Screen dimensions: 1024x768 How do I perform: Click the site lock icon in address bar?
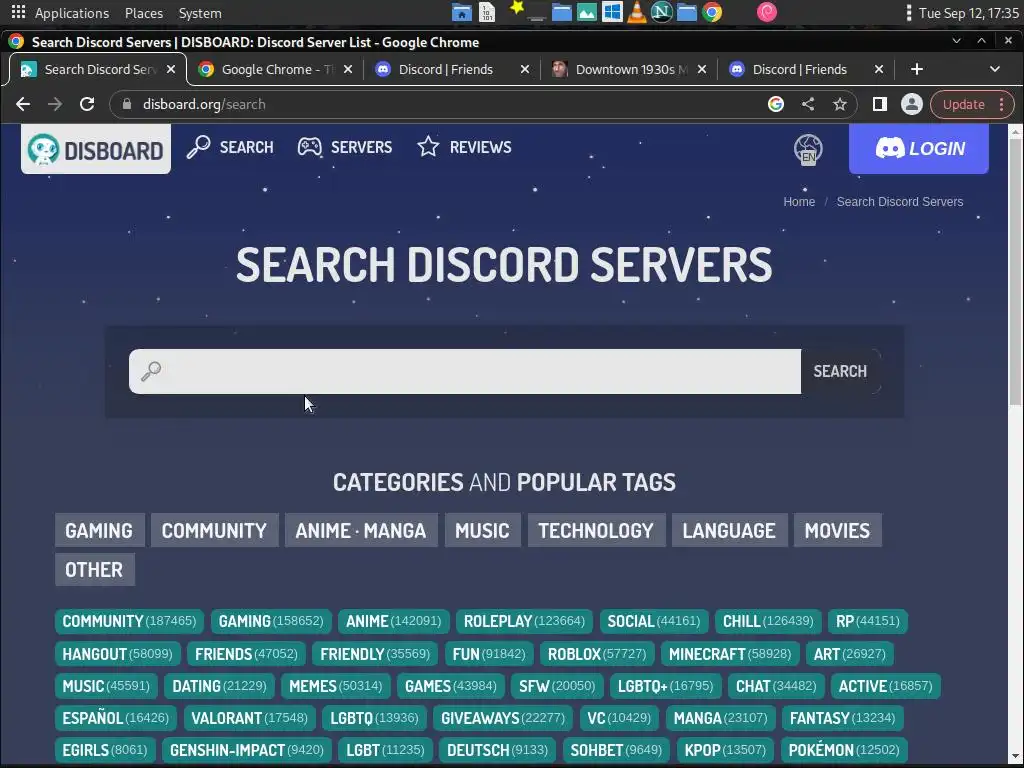[127, 104]
